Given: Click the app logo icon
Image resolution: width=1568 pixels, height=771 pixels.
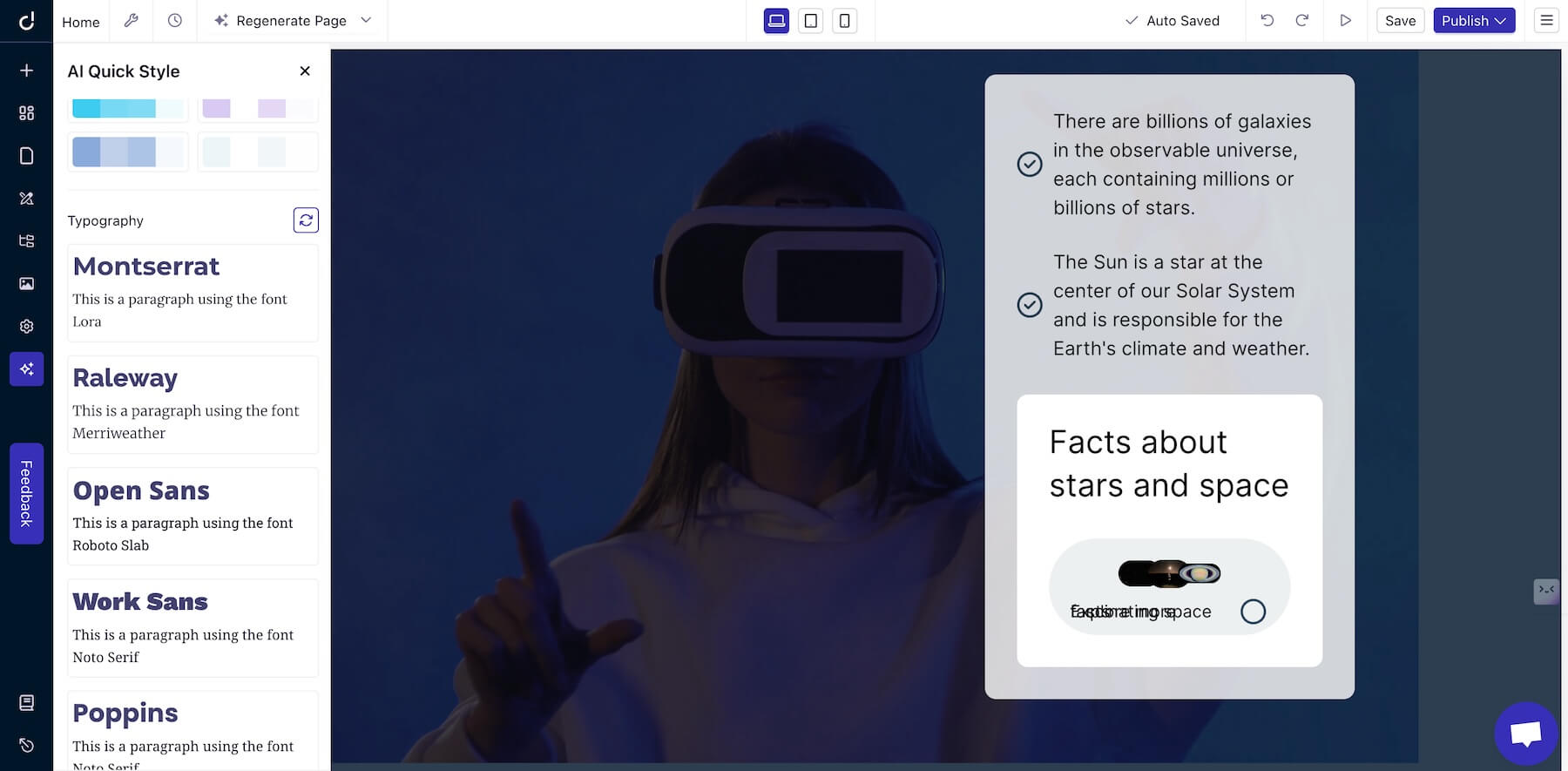Looking at the screenshot, I should pyautogui.click(x=26, y=20).
